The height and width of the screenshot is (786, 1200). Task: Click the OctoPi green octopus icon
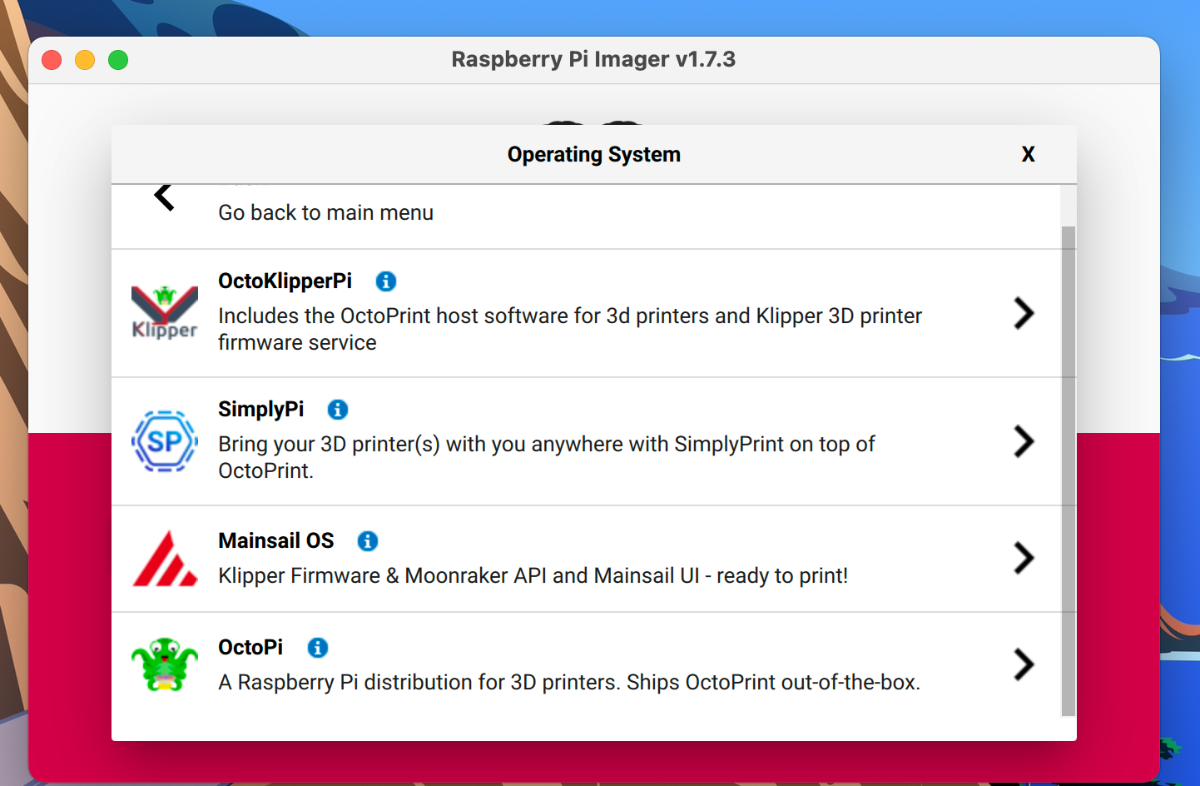coord(165,666)
